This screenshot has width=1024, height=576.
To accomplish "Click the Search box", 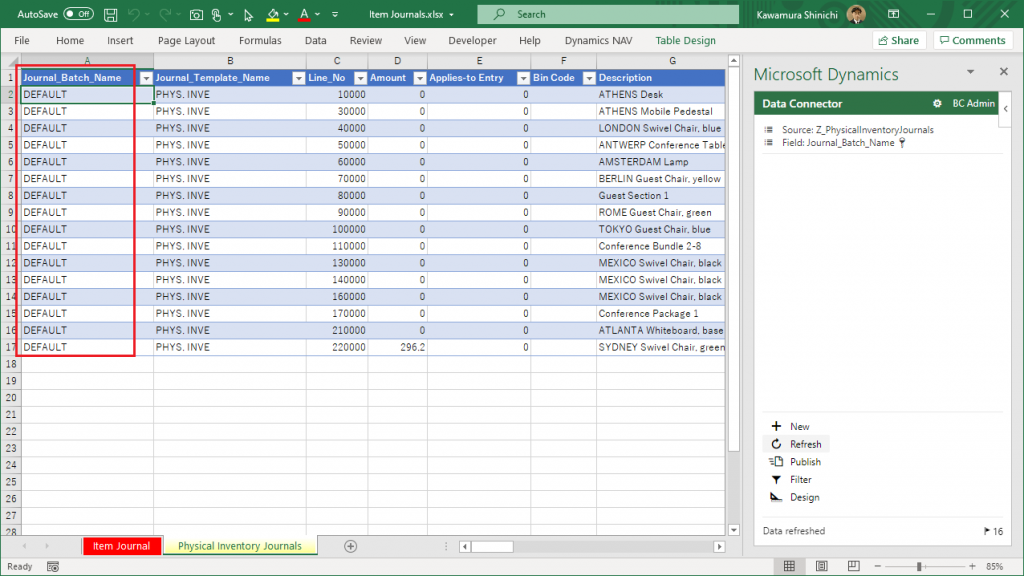I will pyautogui.click(x=608, y=14).
